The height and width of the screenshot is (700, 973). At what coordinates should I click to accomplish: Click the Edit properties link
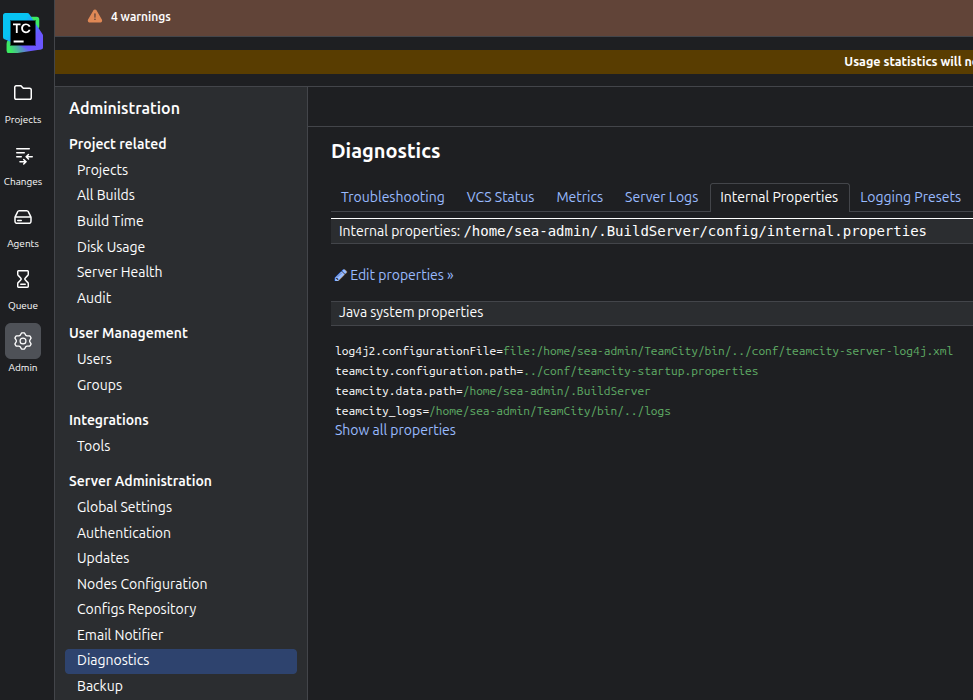[x=401, y=275]
